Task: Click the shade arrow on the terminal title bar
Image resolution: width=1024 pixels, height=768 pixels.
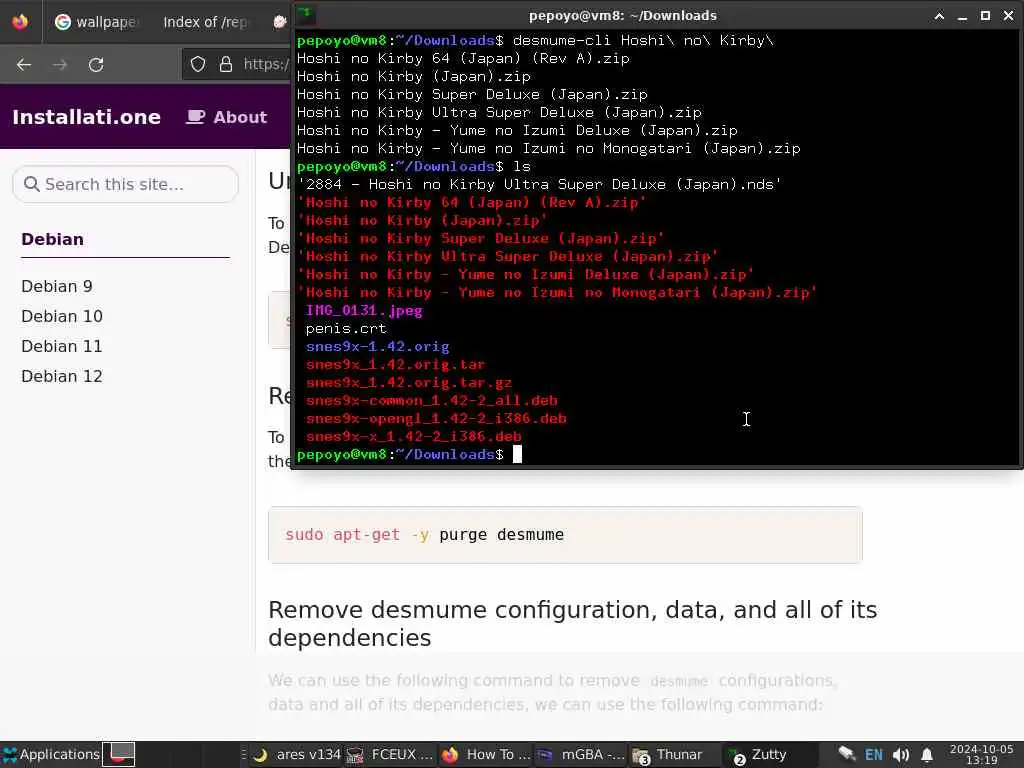Action: pyautogui.click(x=939, y=16)
